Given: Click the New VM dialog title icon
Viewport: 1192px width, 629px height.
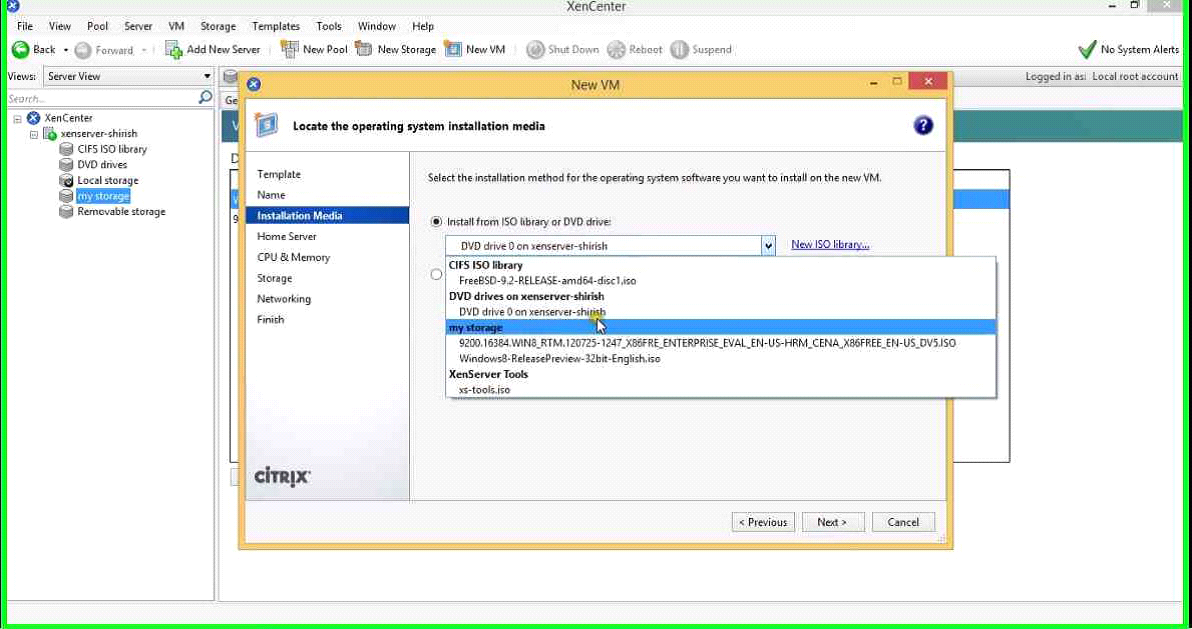Looking at the screenshot, I should click(254, 84).
